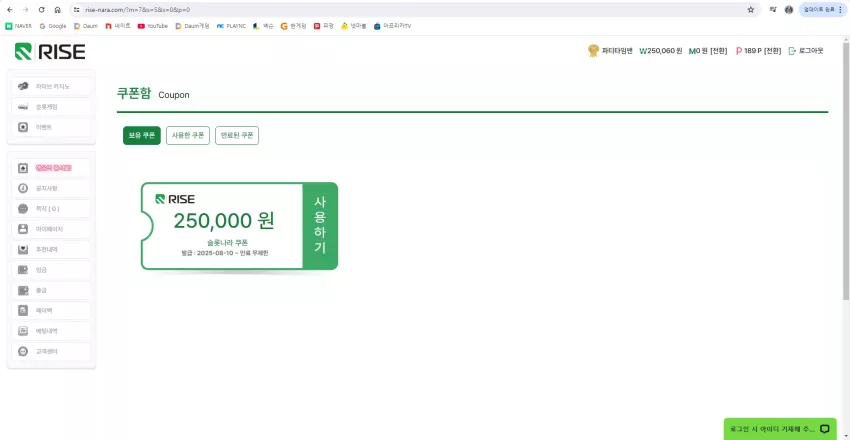Screen dimensions: 850x440
Task: Click the 189 P [전환] conversion link
Action: 758,51
